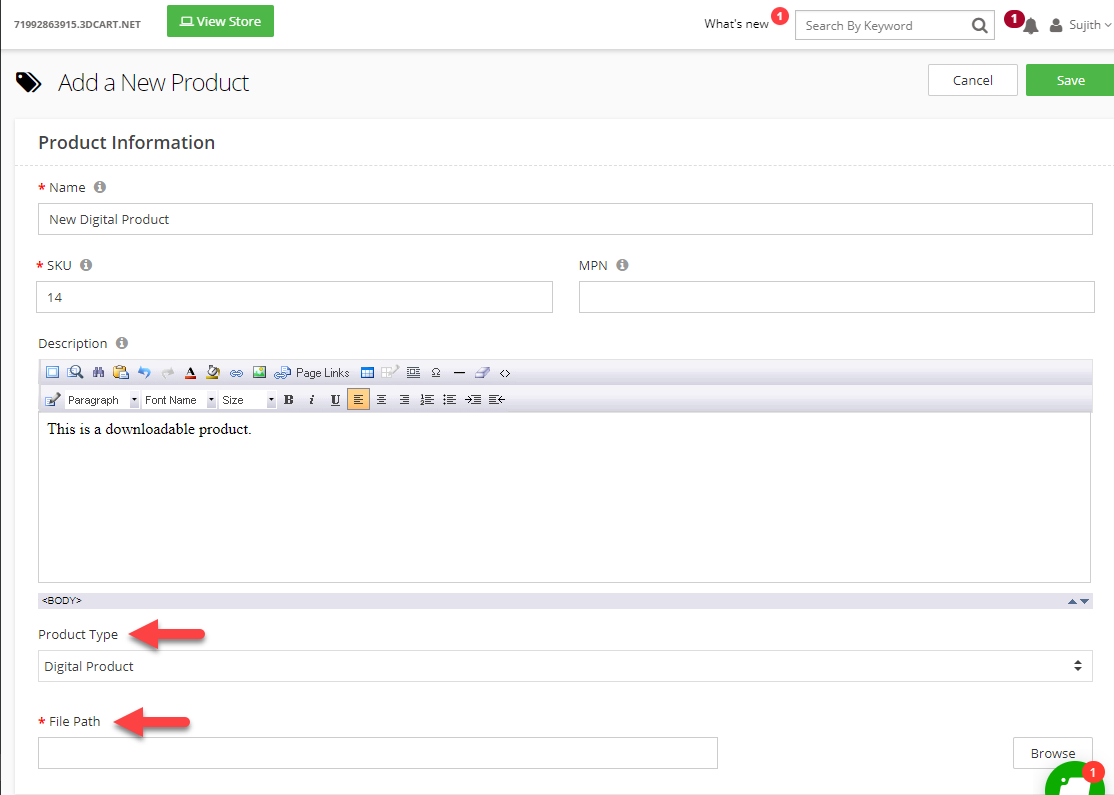Open the background highlight color tool

click(212, 372)
